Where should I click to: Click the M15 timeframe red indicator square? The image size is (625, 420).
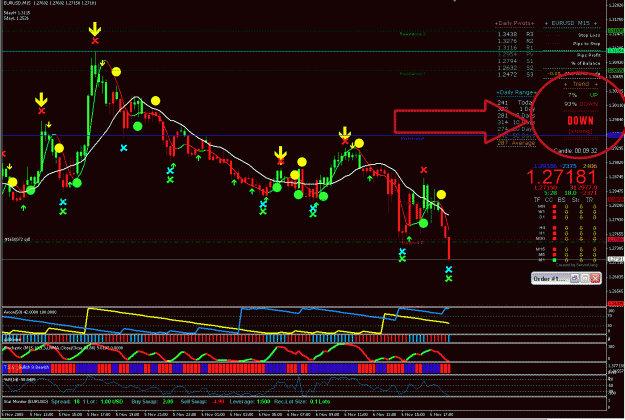[x=554, y=249]
